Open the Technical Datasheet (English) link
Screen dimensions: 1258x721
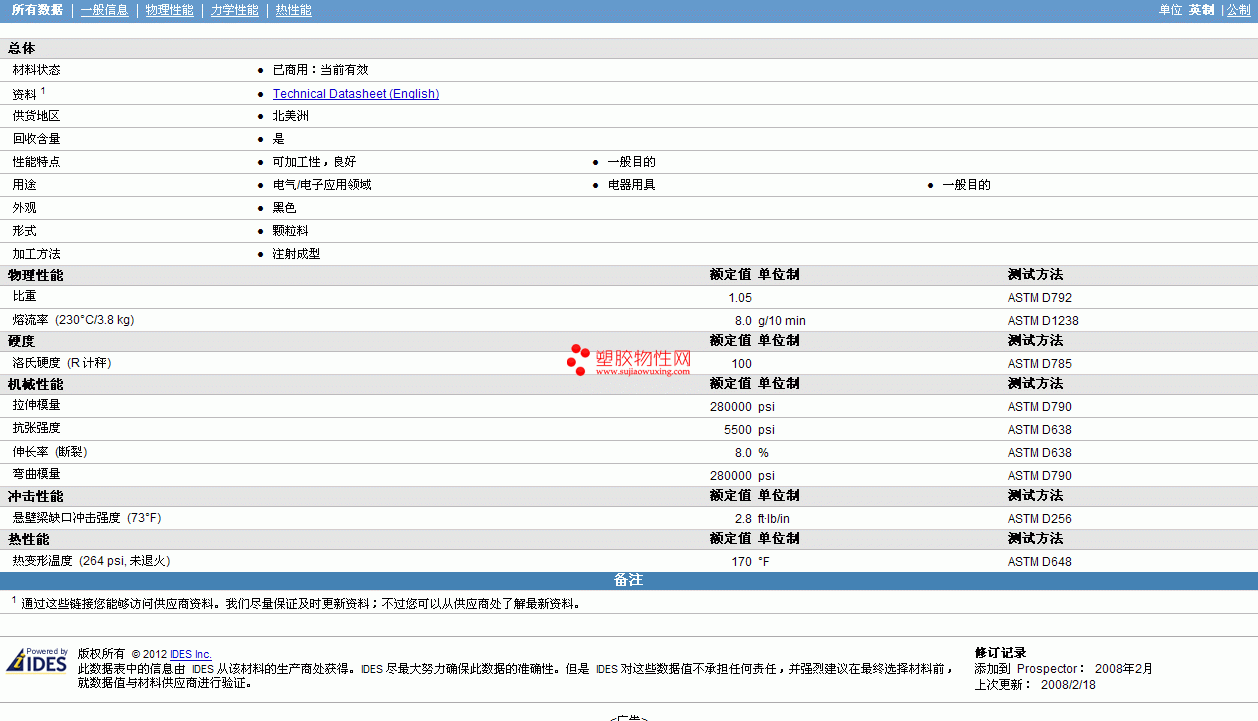356,94
